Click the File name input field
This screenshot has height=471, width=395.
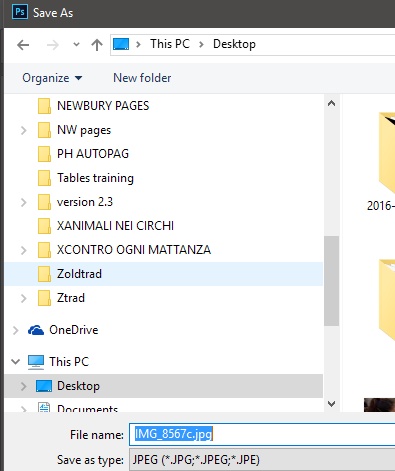pos(262,434)
